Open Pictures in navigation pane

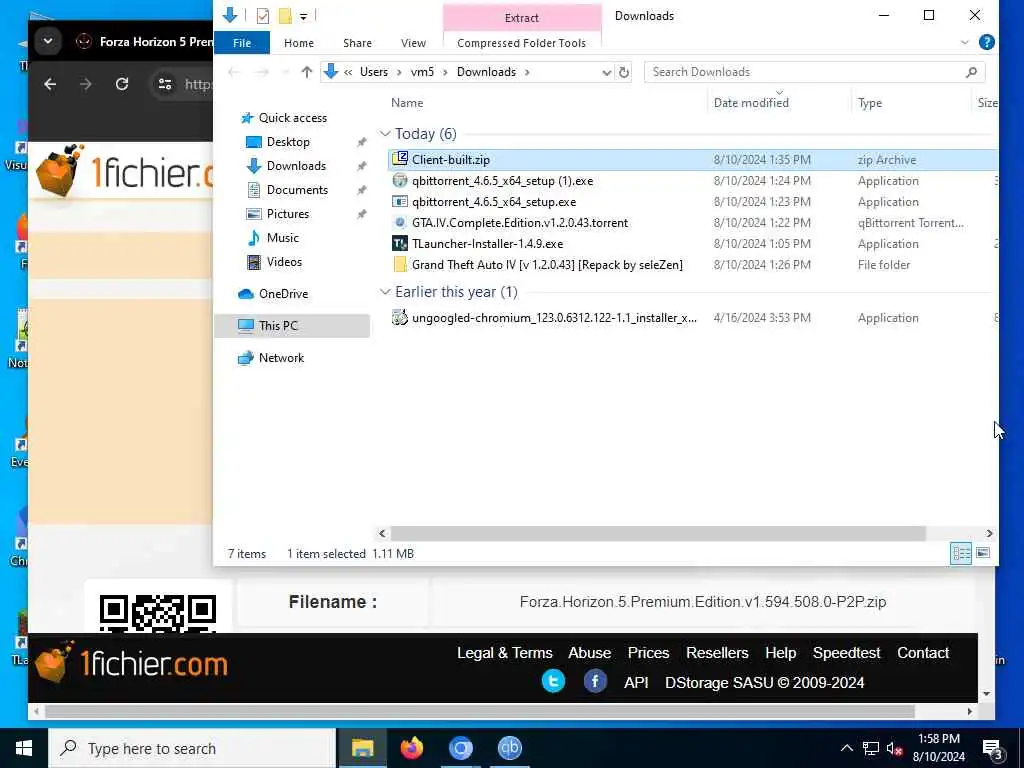[287, 214]
